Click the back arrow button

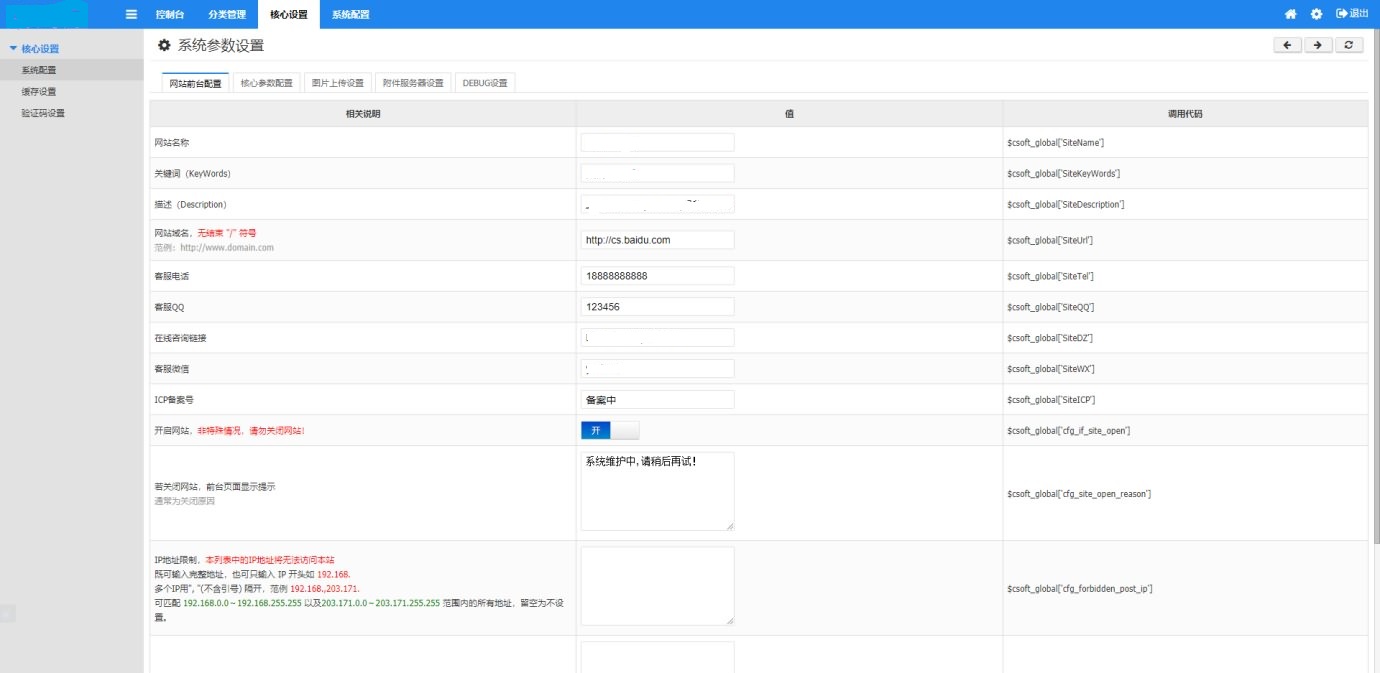[x=1287, y=45]
